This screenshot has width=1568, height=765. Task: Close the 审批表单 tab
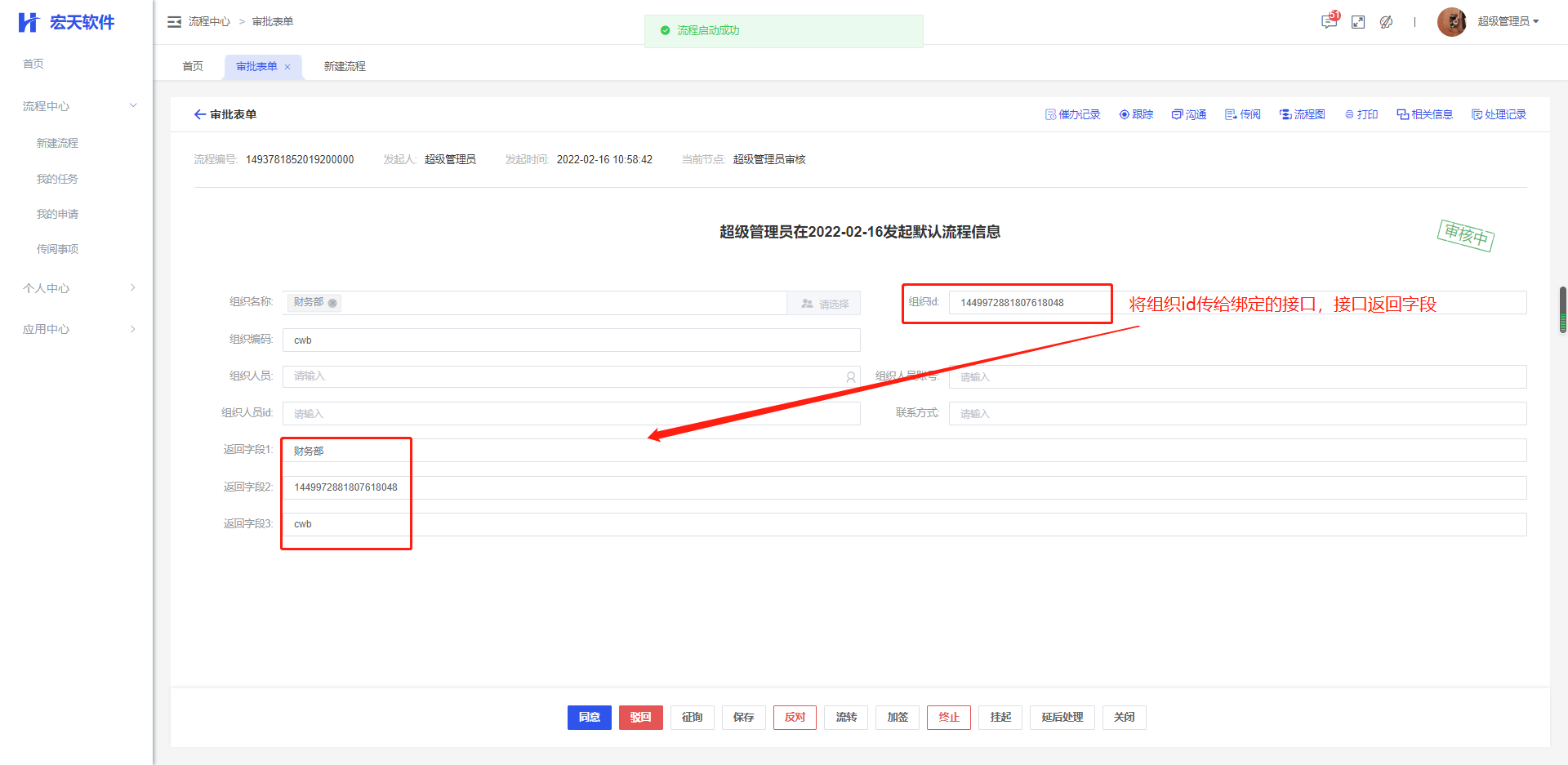coord(287,67)
